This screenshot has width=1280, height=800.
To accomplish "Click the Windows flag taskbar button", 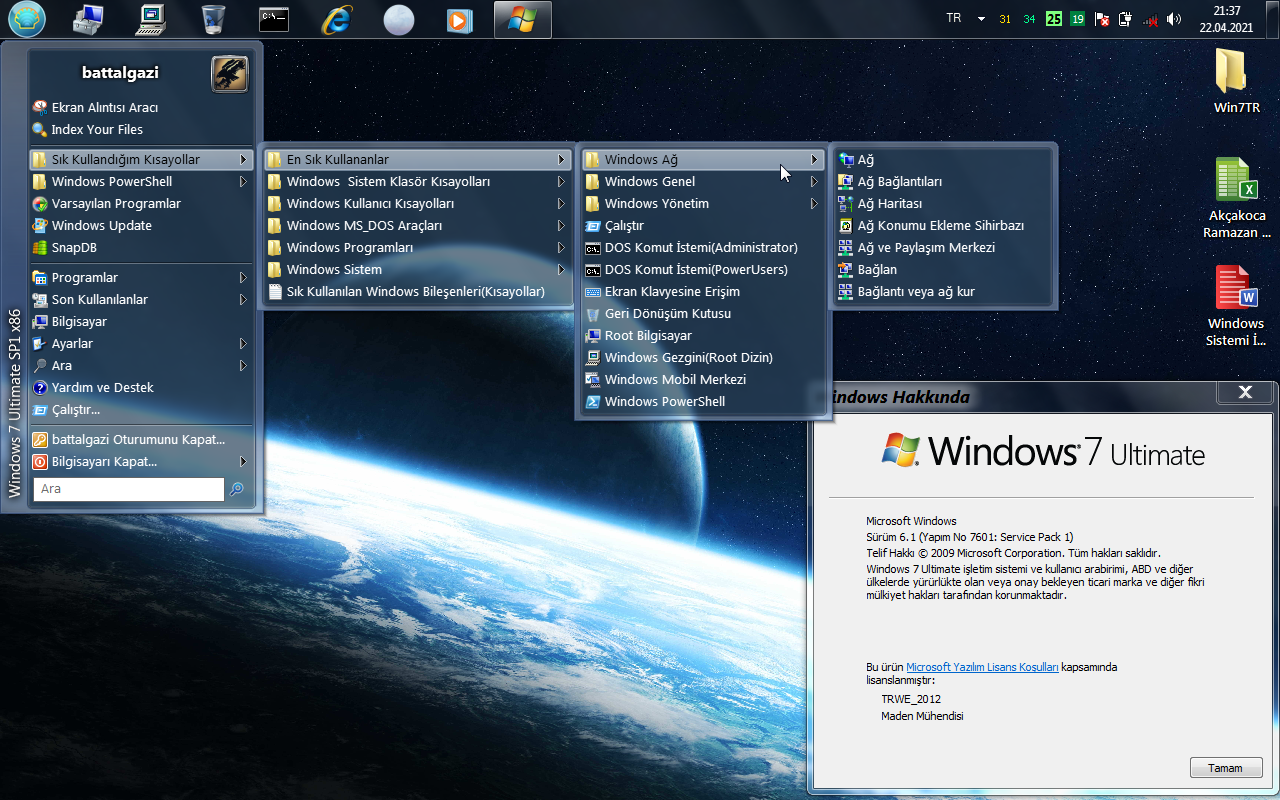I will [x=522, y=19].
